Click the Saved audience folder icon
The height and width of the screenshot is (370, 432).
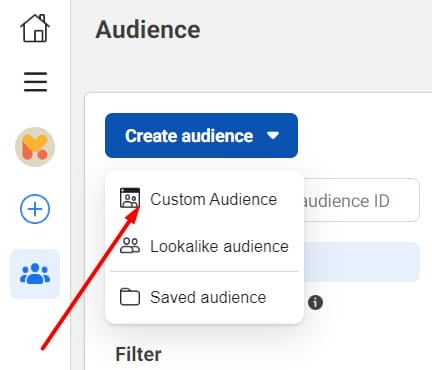point(130,297)
